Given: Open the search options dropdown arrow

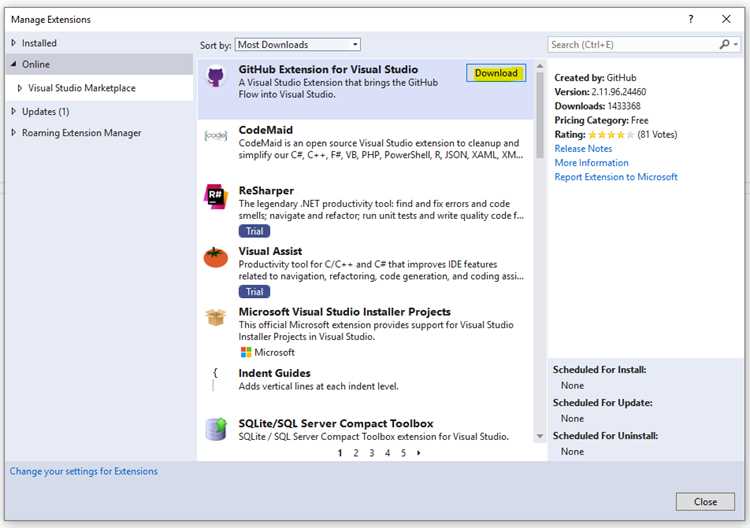Looking at the screenshot, I should [736, 44].
